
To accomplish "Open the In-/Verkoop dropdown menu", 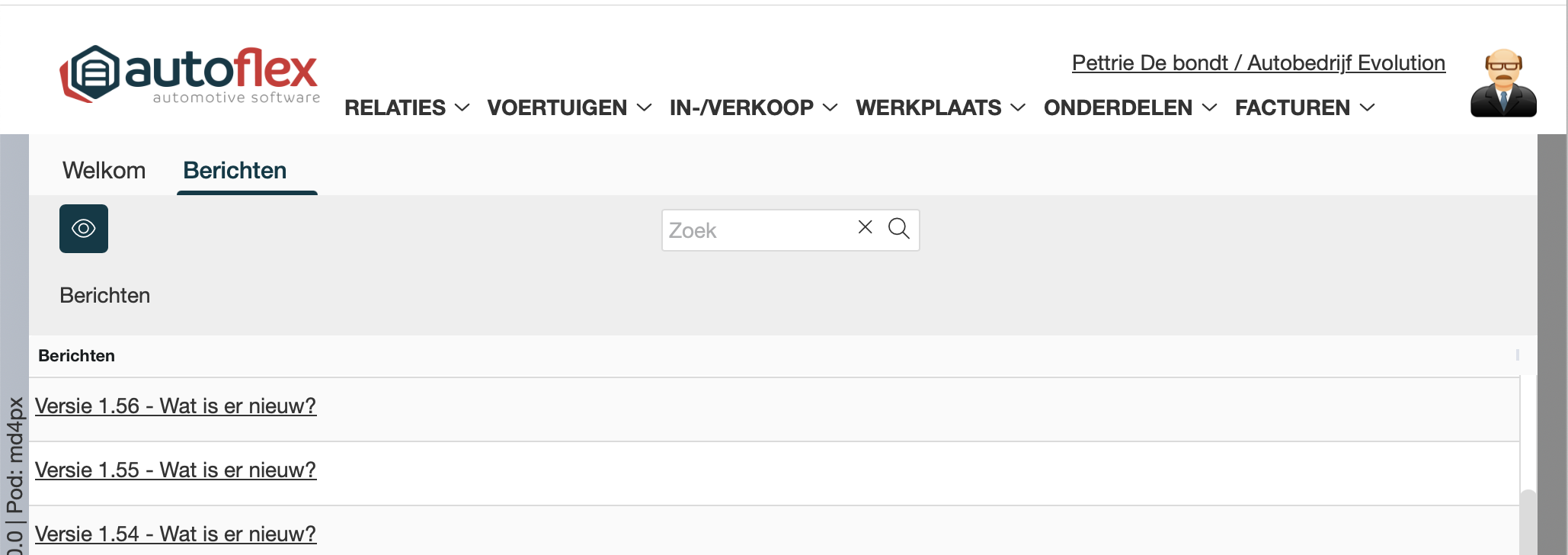I will click(x=753, y=108).
